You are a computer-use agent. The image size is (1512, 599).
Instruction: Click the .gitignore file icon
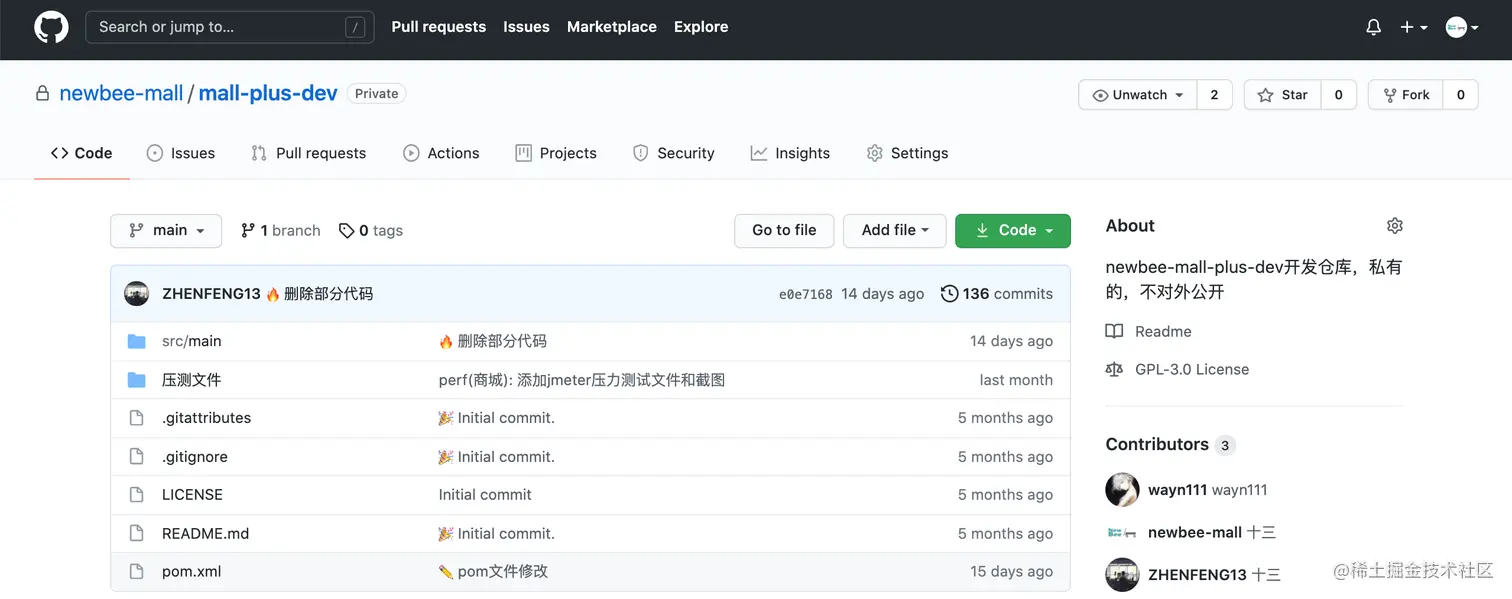point(137,457)
